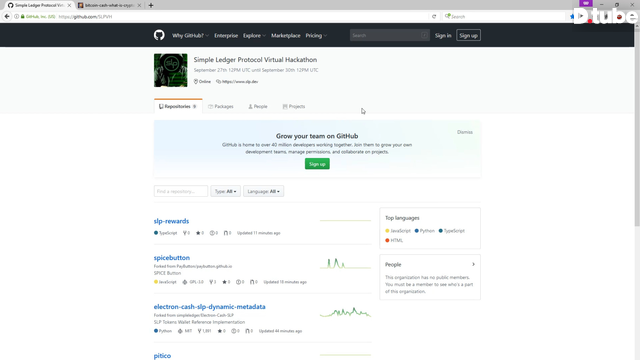Screen dimensions: 640x360
Task: Open the spicebutton repository
Action: pyautogui.click(x=172, y=258)
